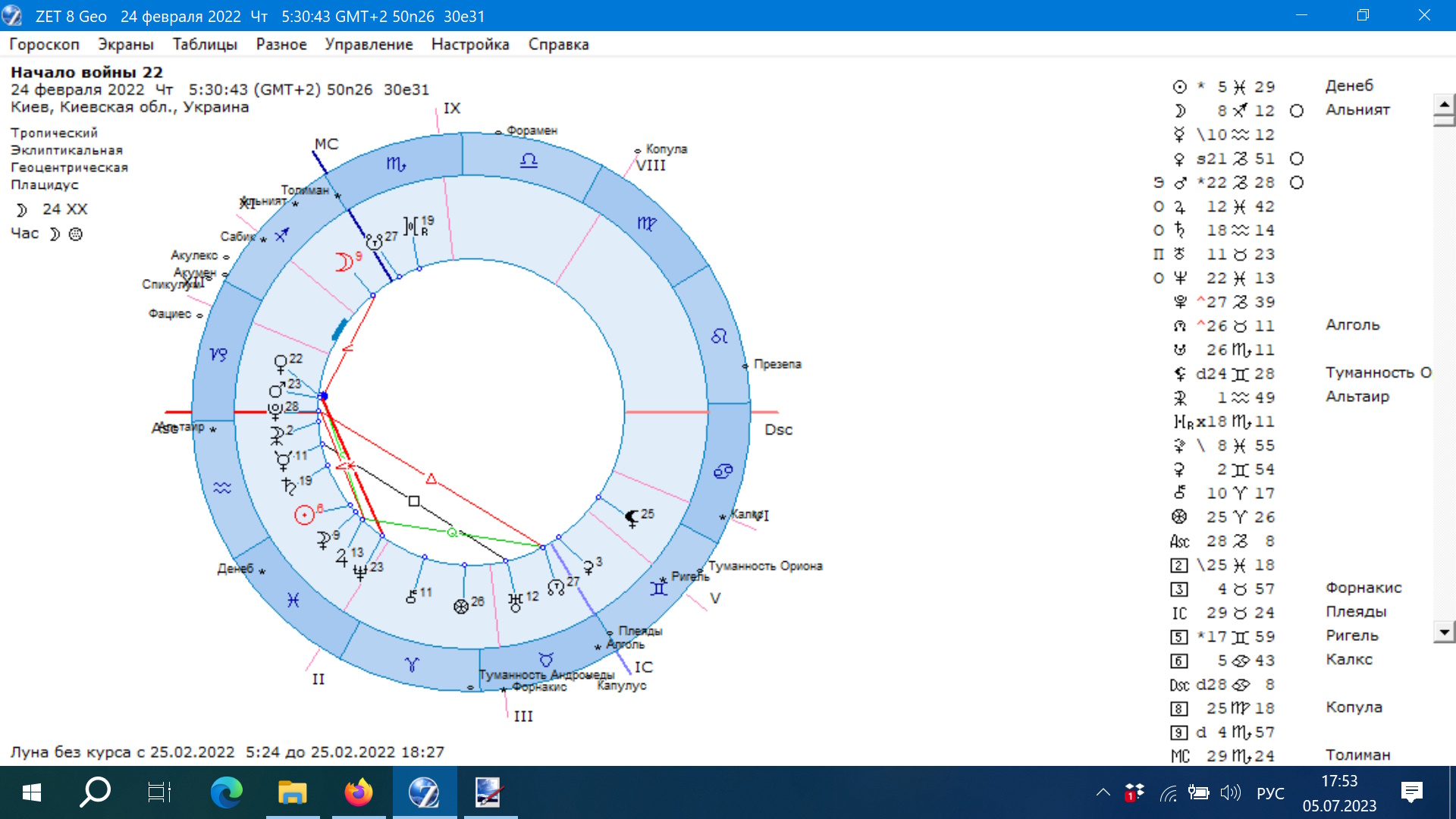Click the Sun glyph in planet table
Screen dimensions: 1456x819
tap(1179, 87)
